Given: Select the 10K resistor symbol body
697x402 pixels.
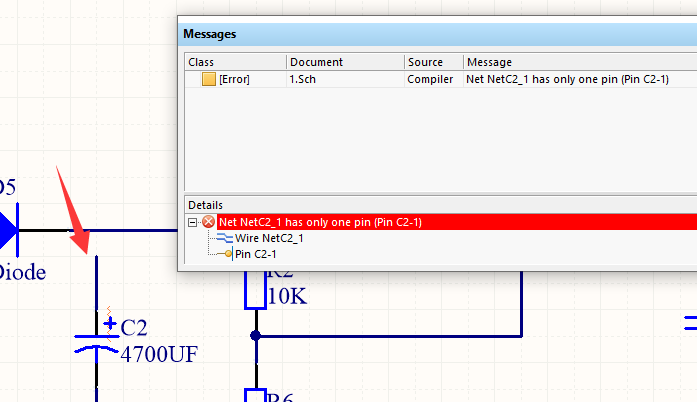Looking at the screenshot, I should click(256, 290).
